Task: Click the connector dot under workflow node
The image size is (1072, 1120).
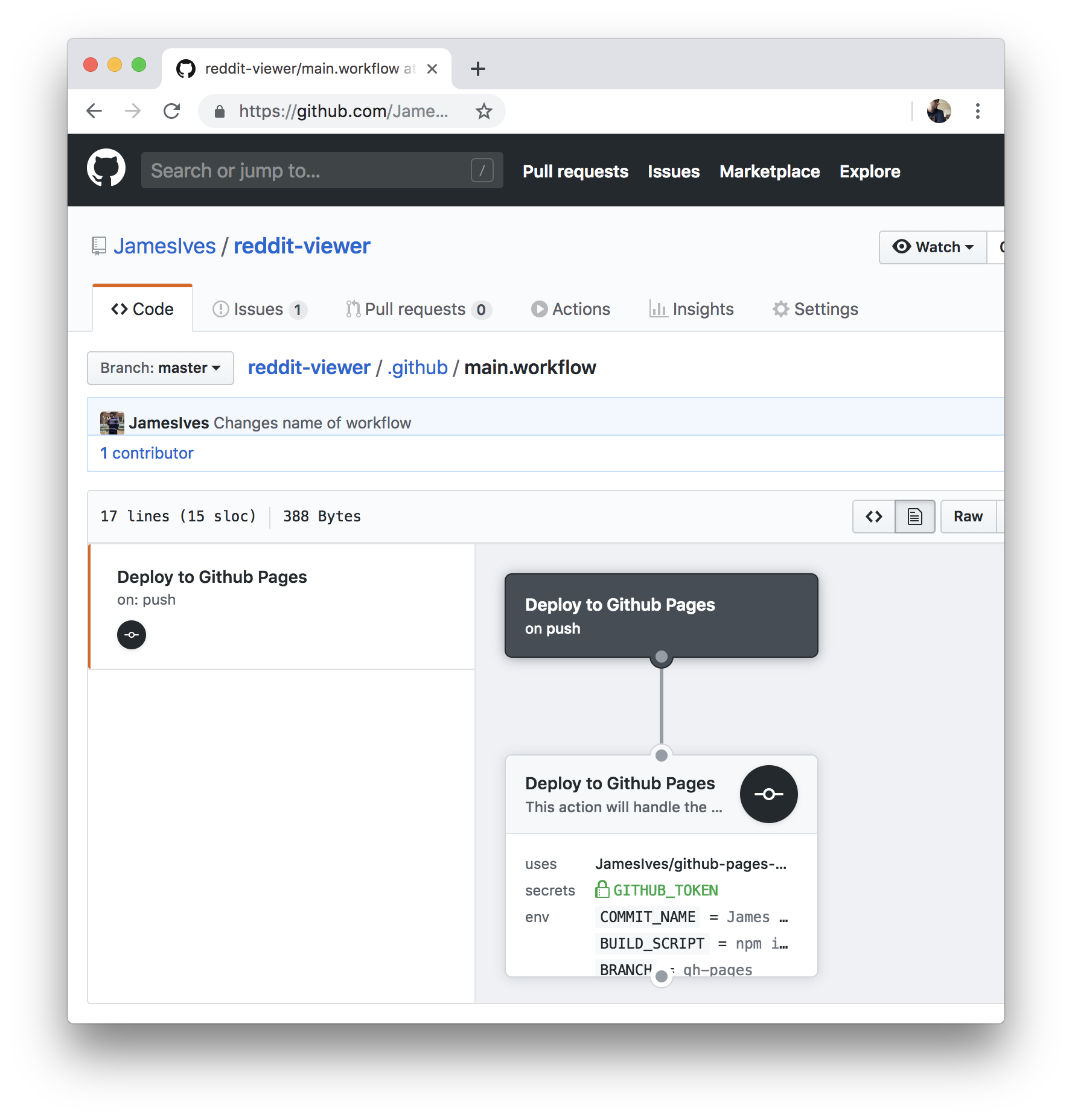Action: (662, 657)
